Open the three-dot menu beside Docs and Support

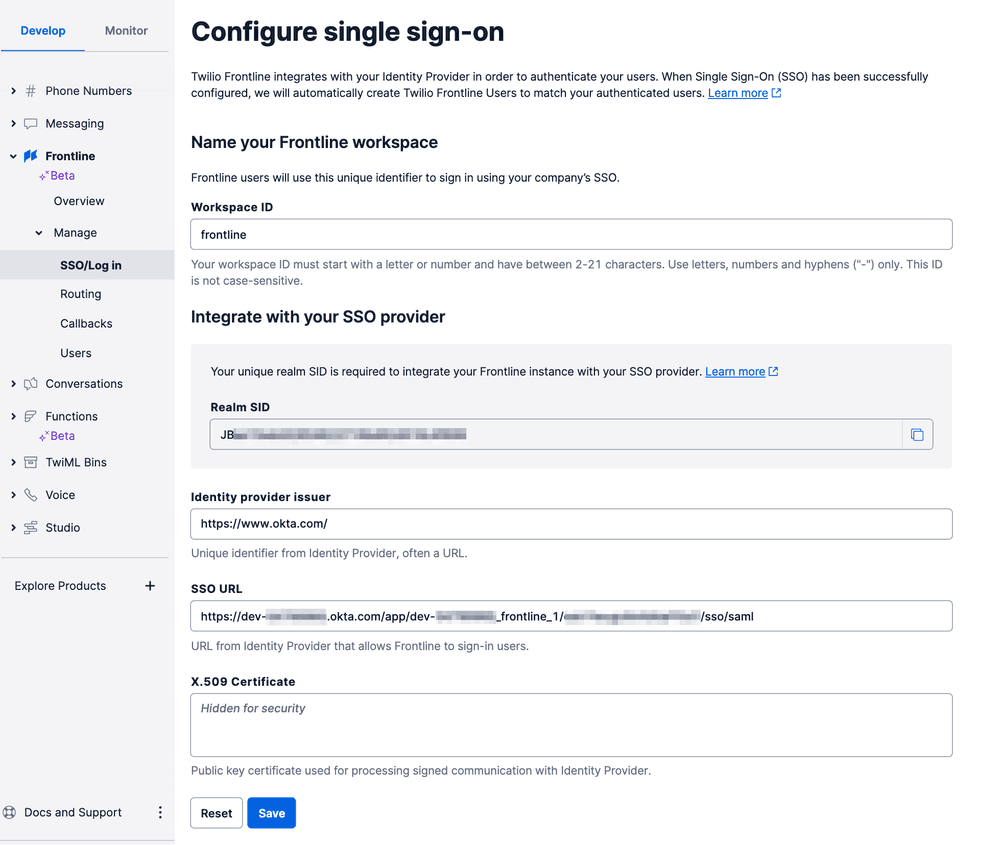point(160,812)
